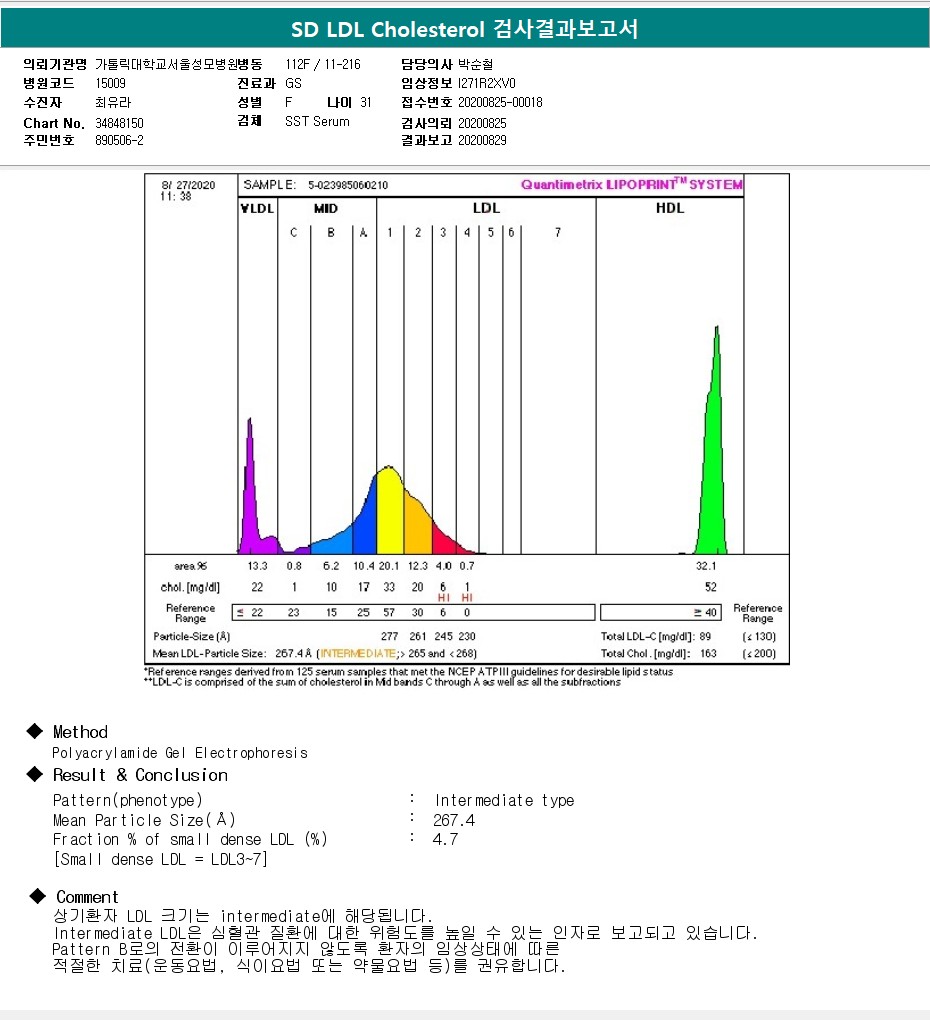Click the HI flag below cholesterol value 6
Screen dimensions: 930x1020
point(444,598)
